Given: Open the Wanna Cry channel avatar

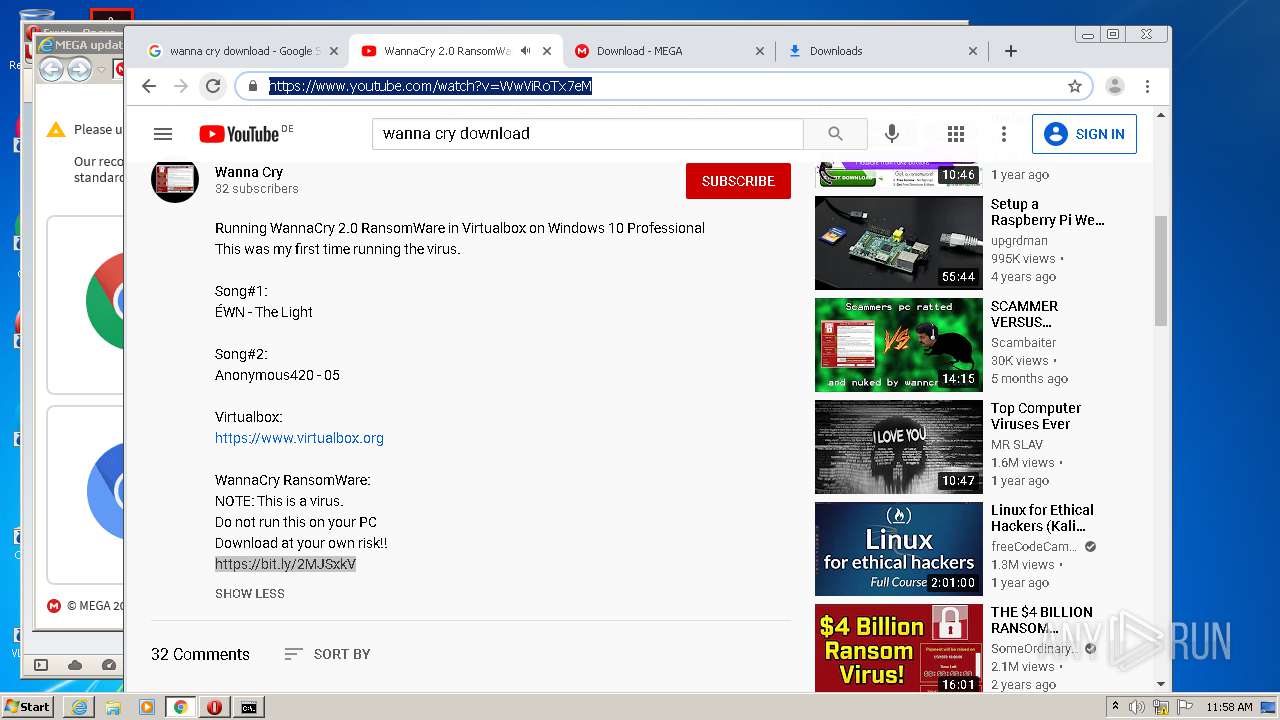Looking at the screenshot, I should (175, 180).
